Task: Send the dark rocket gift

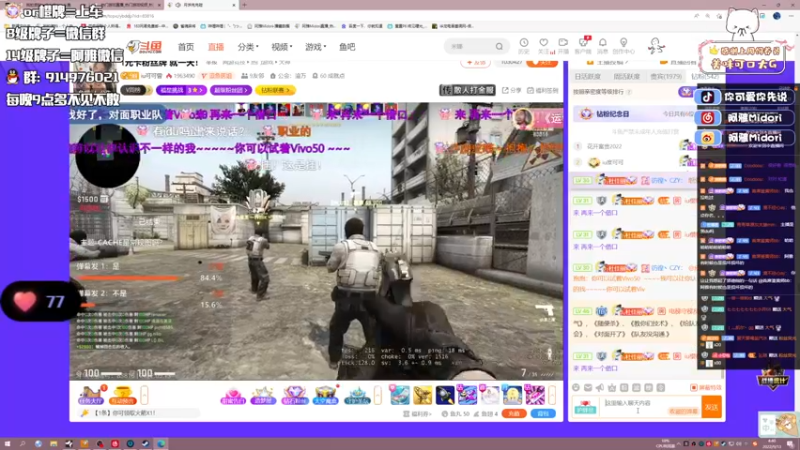Action: [x=444, y=395]
